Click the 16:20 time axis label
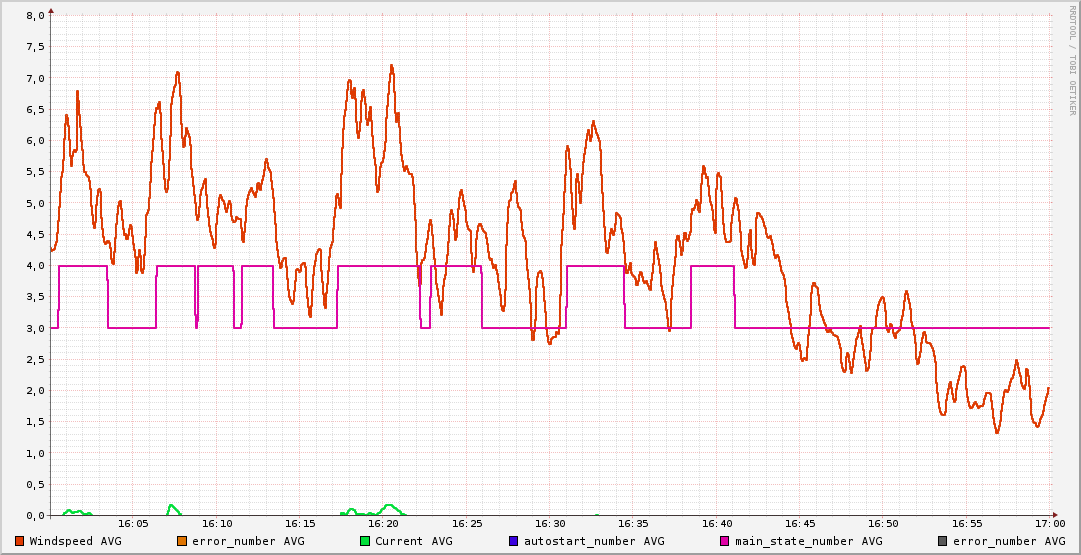The width and height of the screenshot is (1081, 555). [x=383, y=523]
